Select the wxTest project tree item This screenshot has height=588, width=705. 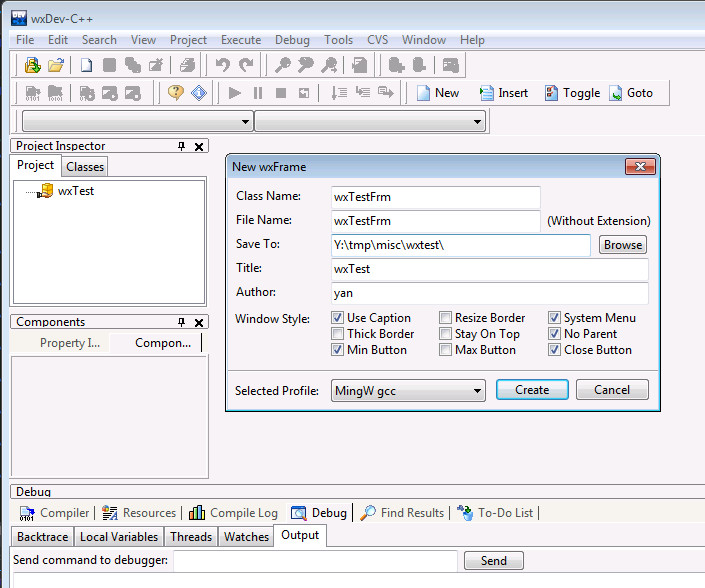click(76, 191)
